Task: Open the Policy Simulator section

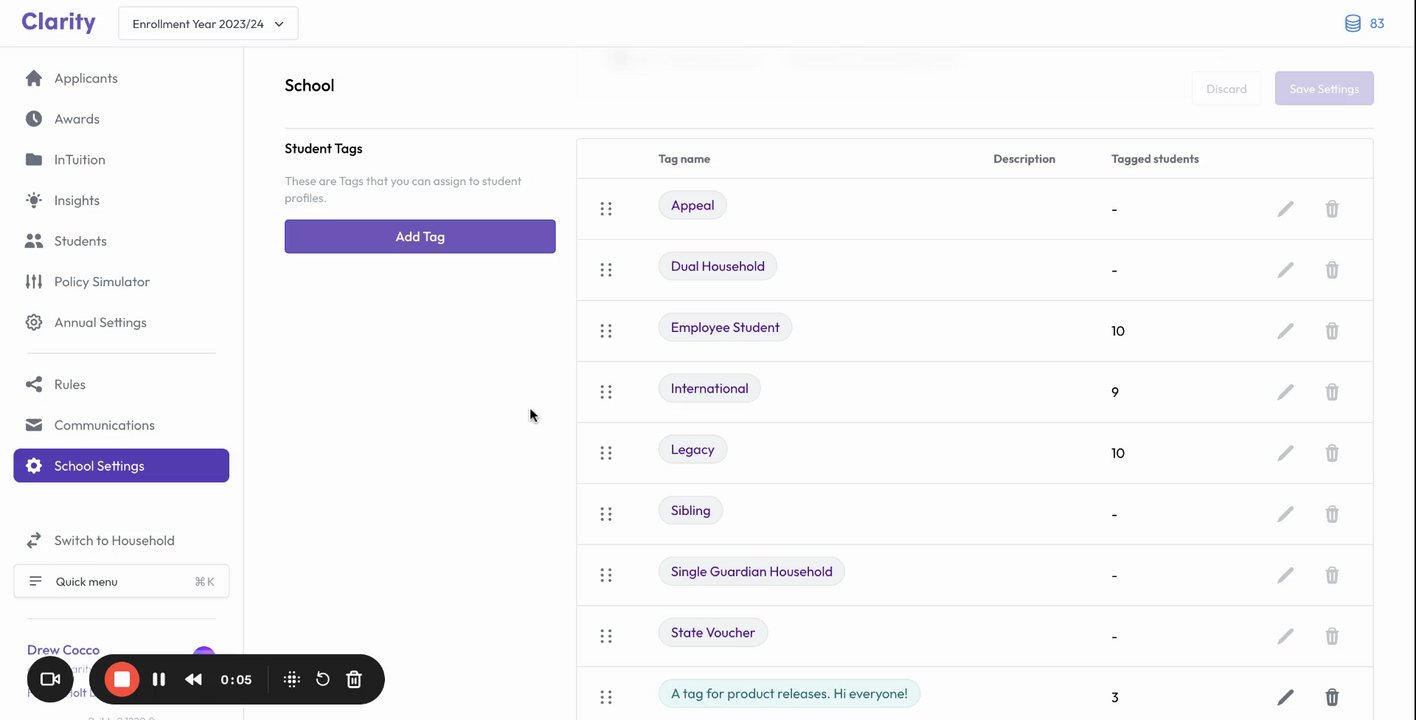Action: (x=101, y=282)
